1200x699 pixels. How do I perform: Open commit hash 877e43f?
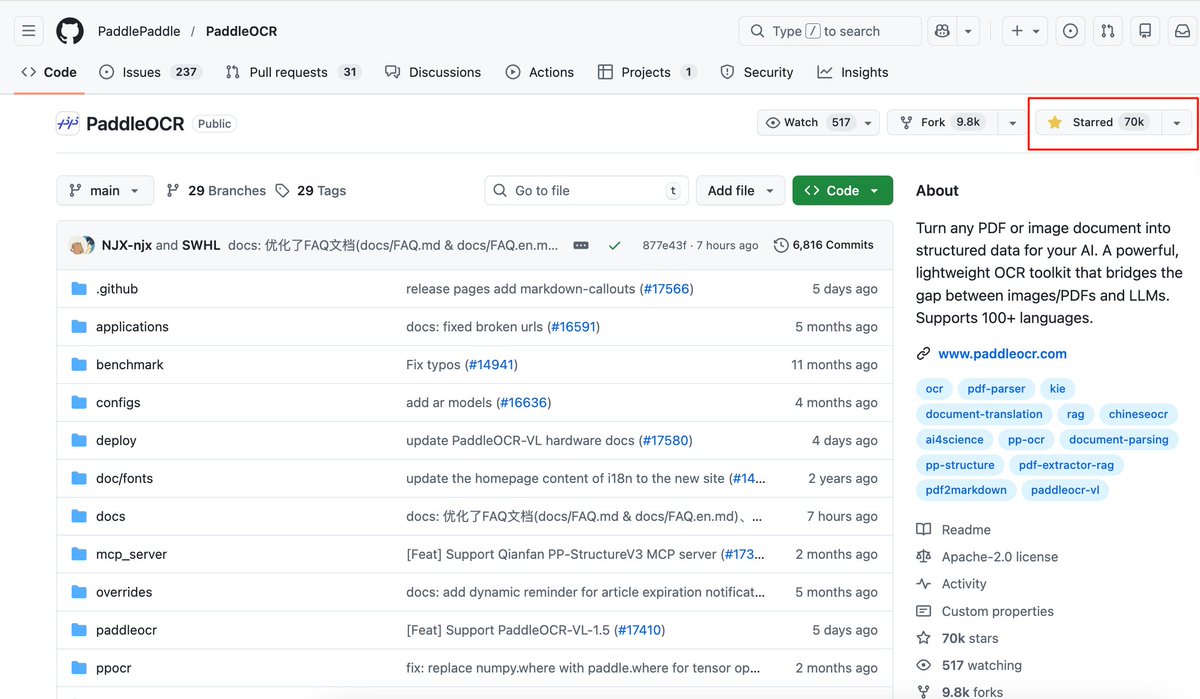pos(664,245)
